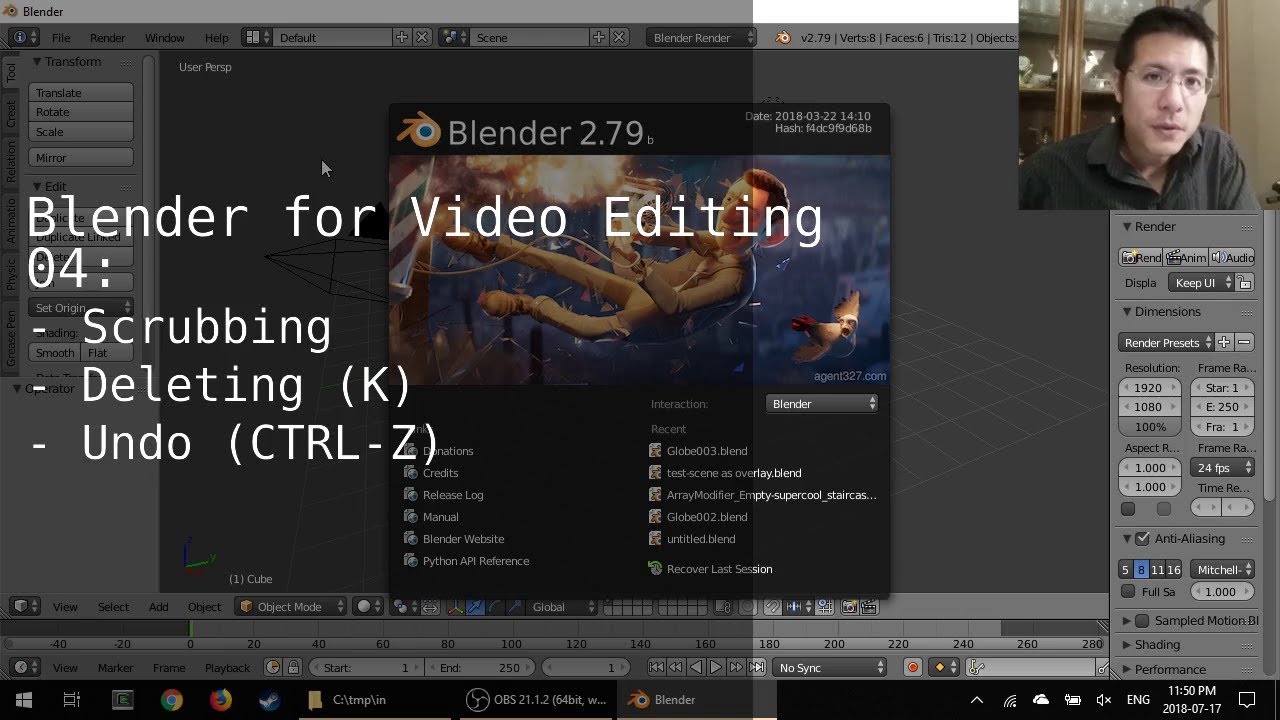The height and width of the screenshot is (720, 1280).
Task: Open the timeline Marker menu
Action: click(115, 667)
